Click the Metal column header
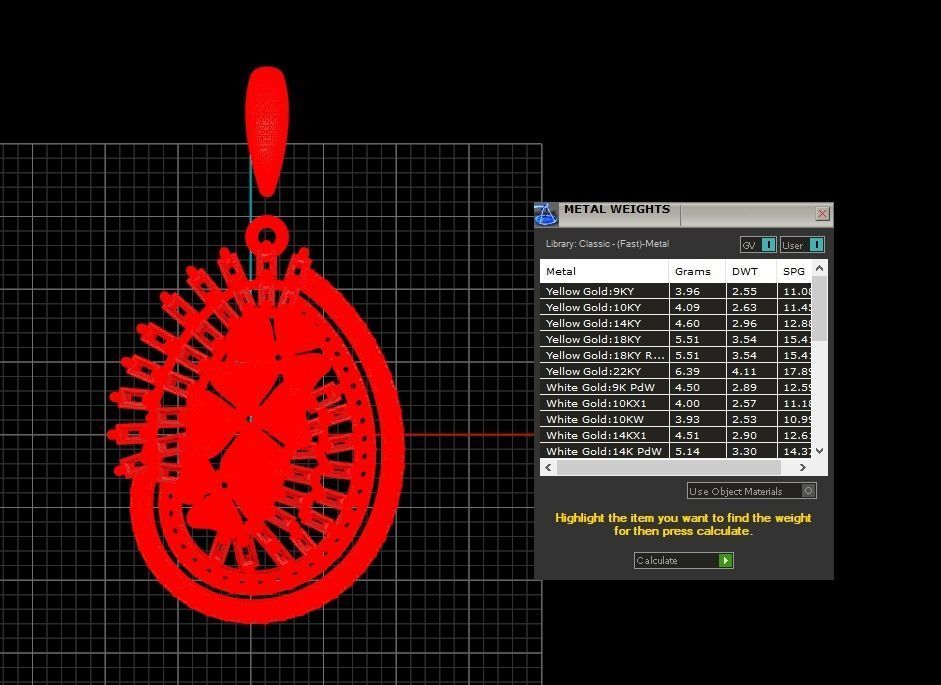 604,271
